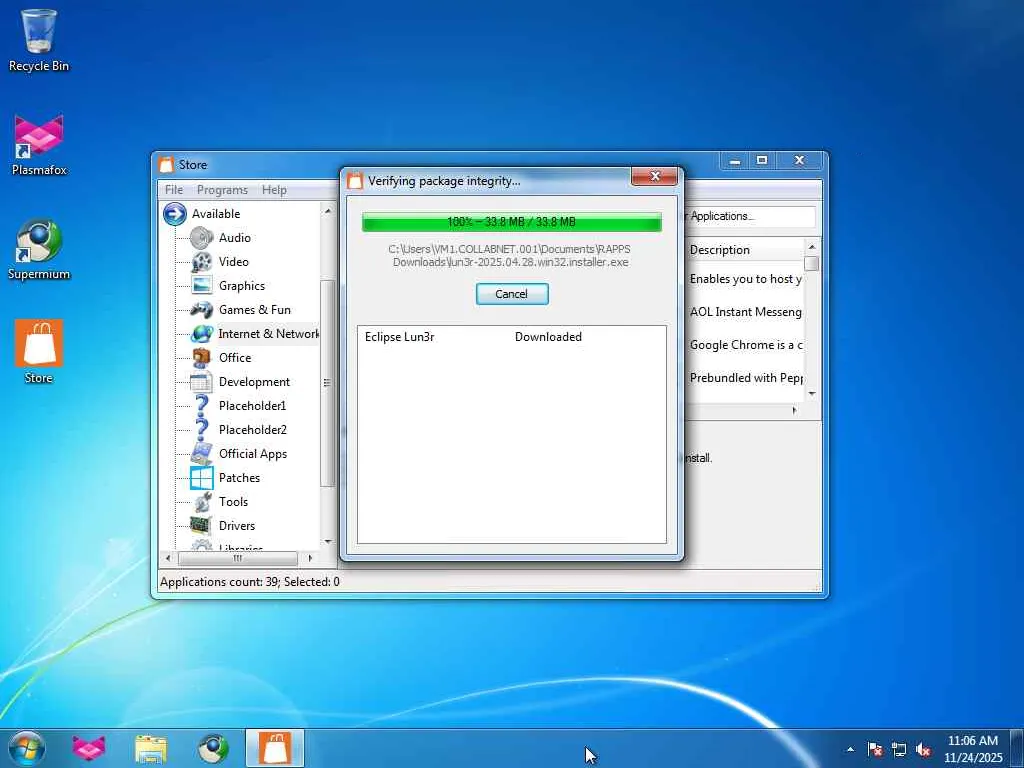Screen dimensions: 1024x768
Task: Click the network tray icon
Action: 899,749
